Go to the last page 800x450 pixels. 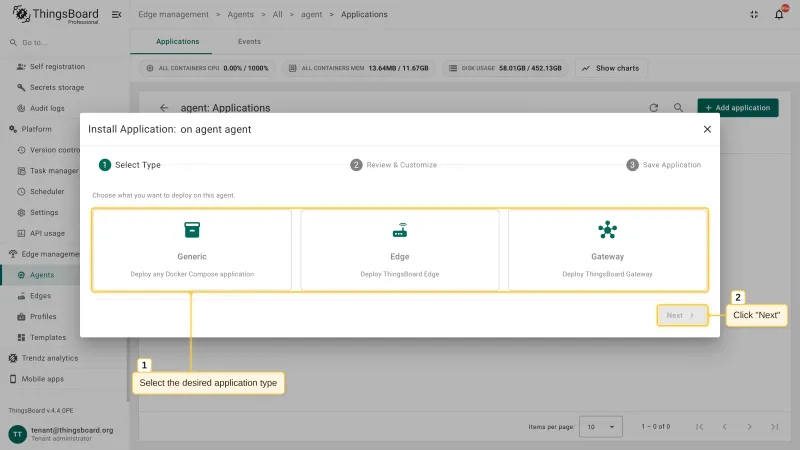coord(774,427)
